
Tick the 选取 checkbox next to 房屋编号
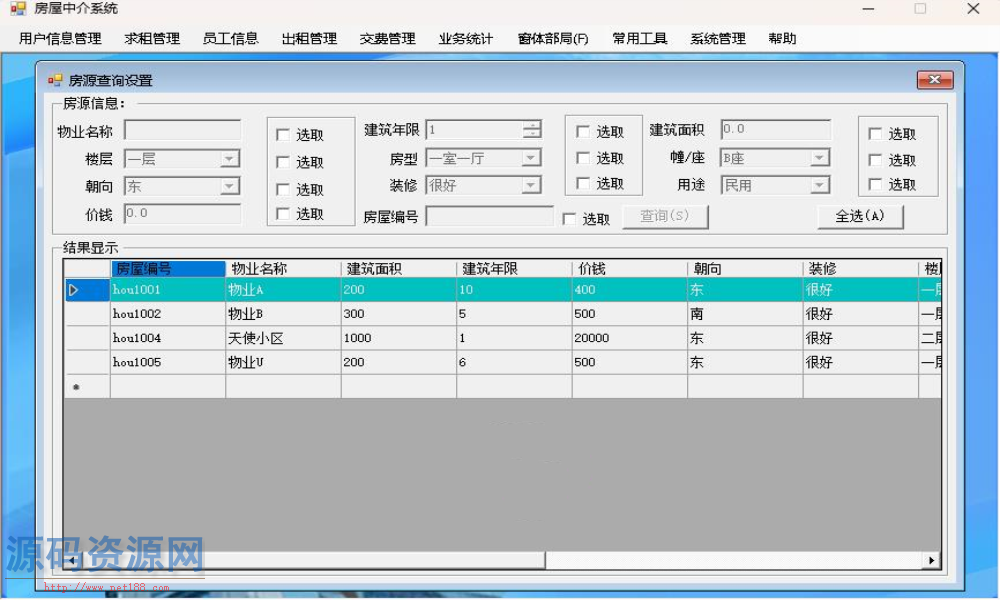pyautogui.click(x=570, y=219)
